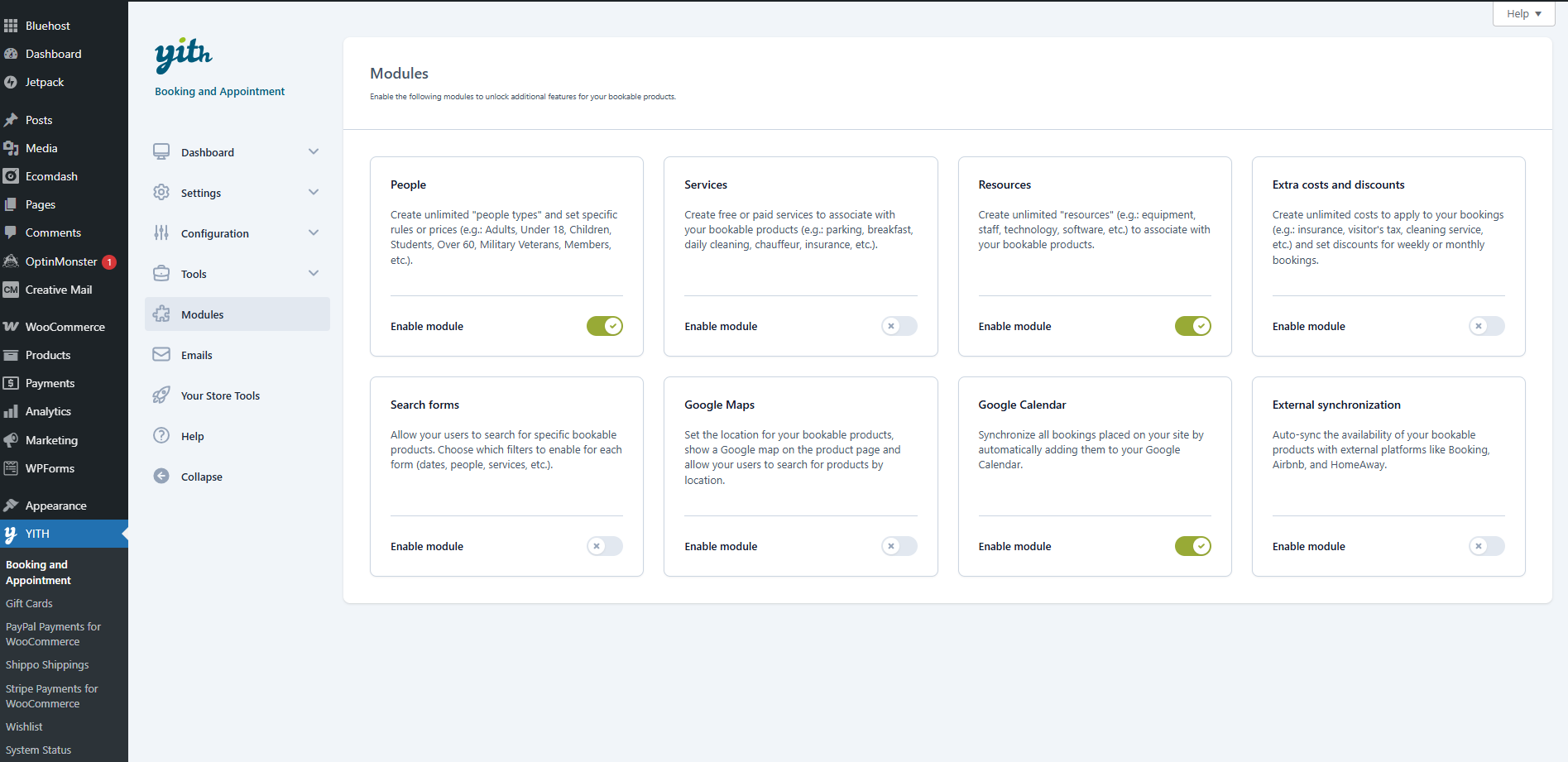
Task: Click the Configuration sliders icon
Action: pos(161,233)
